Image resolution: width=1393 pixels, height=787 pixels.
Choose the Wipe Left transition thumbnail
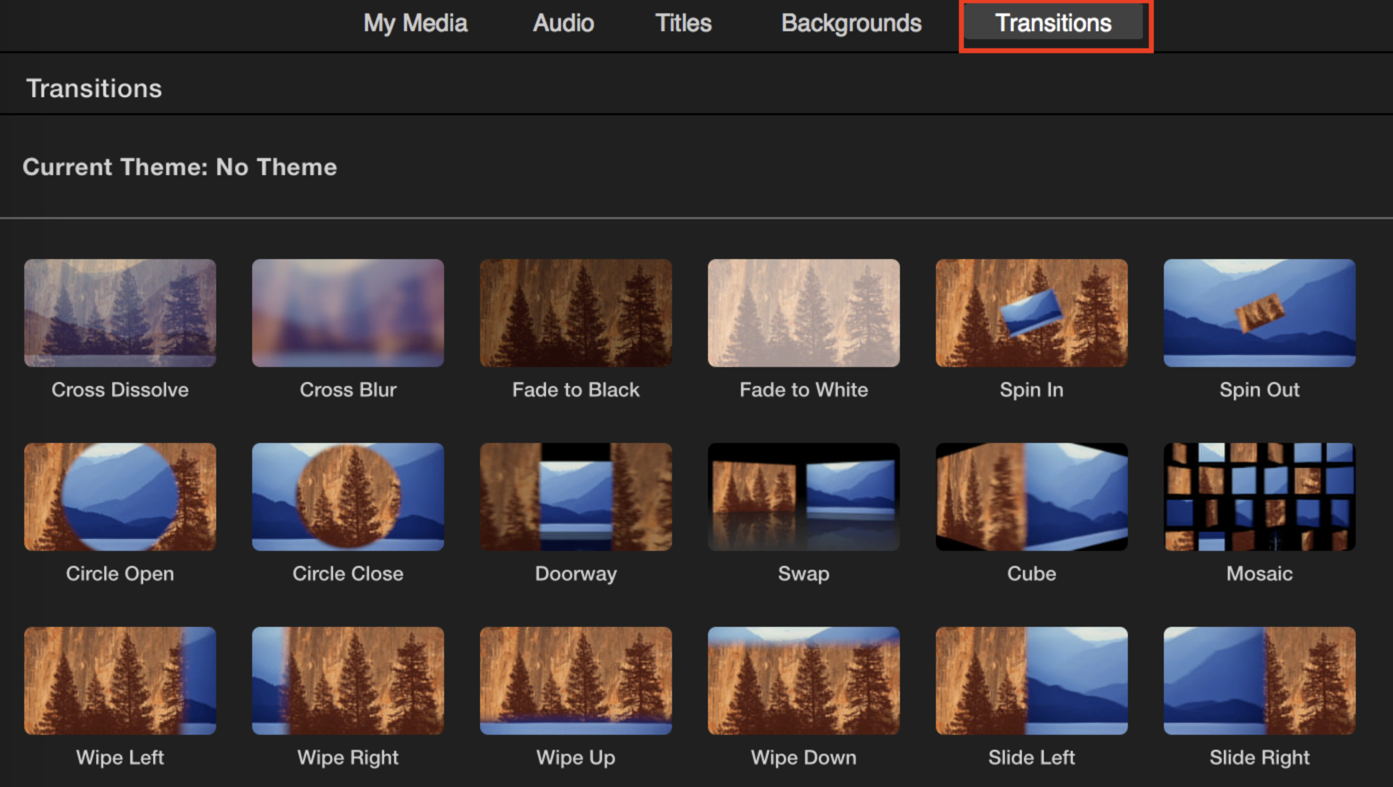[120, 681]
